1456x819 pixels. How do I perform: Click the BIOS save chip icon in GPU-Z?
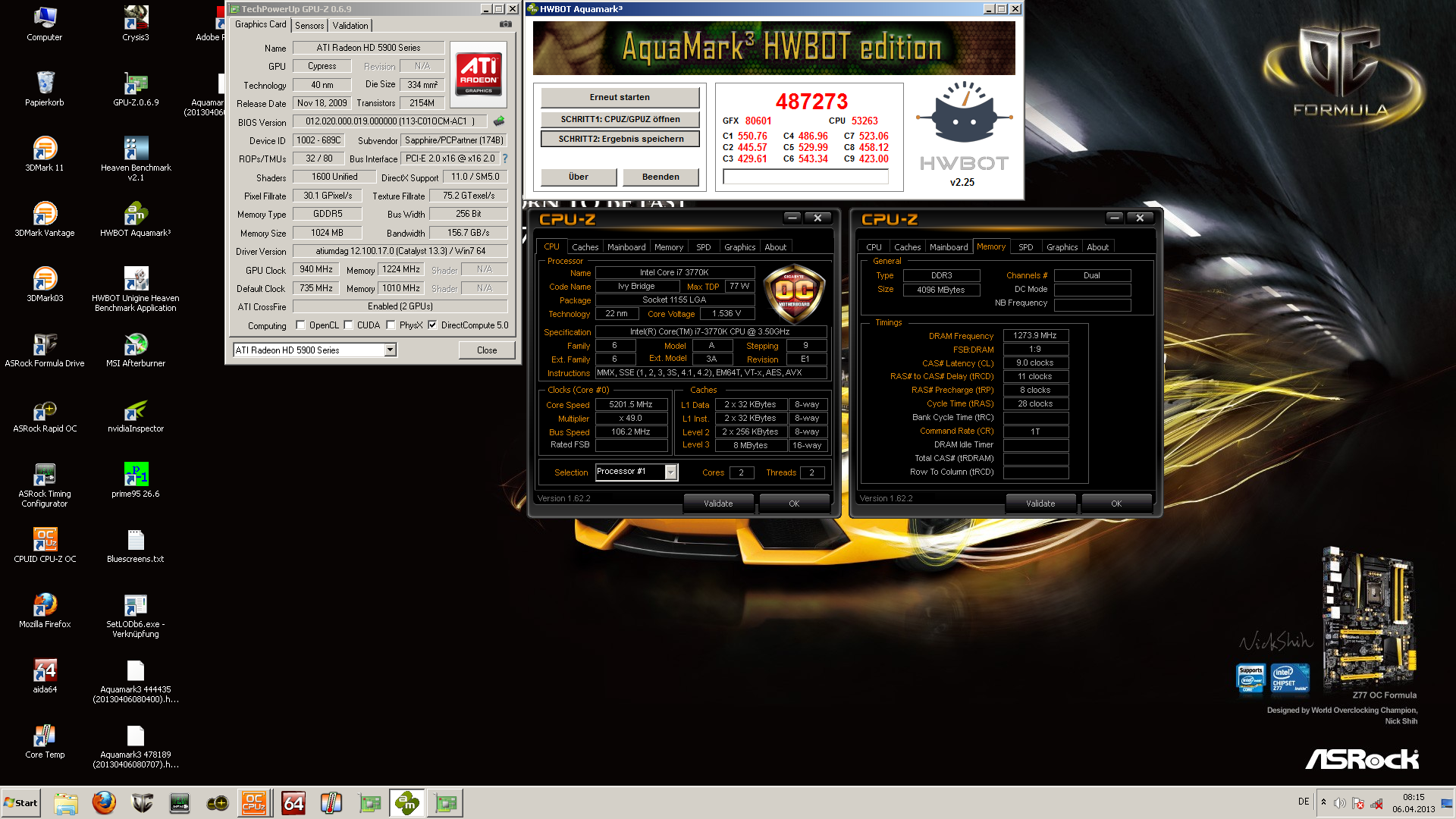click(499, 121)
